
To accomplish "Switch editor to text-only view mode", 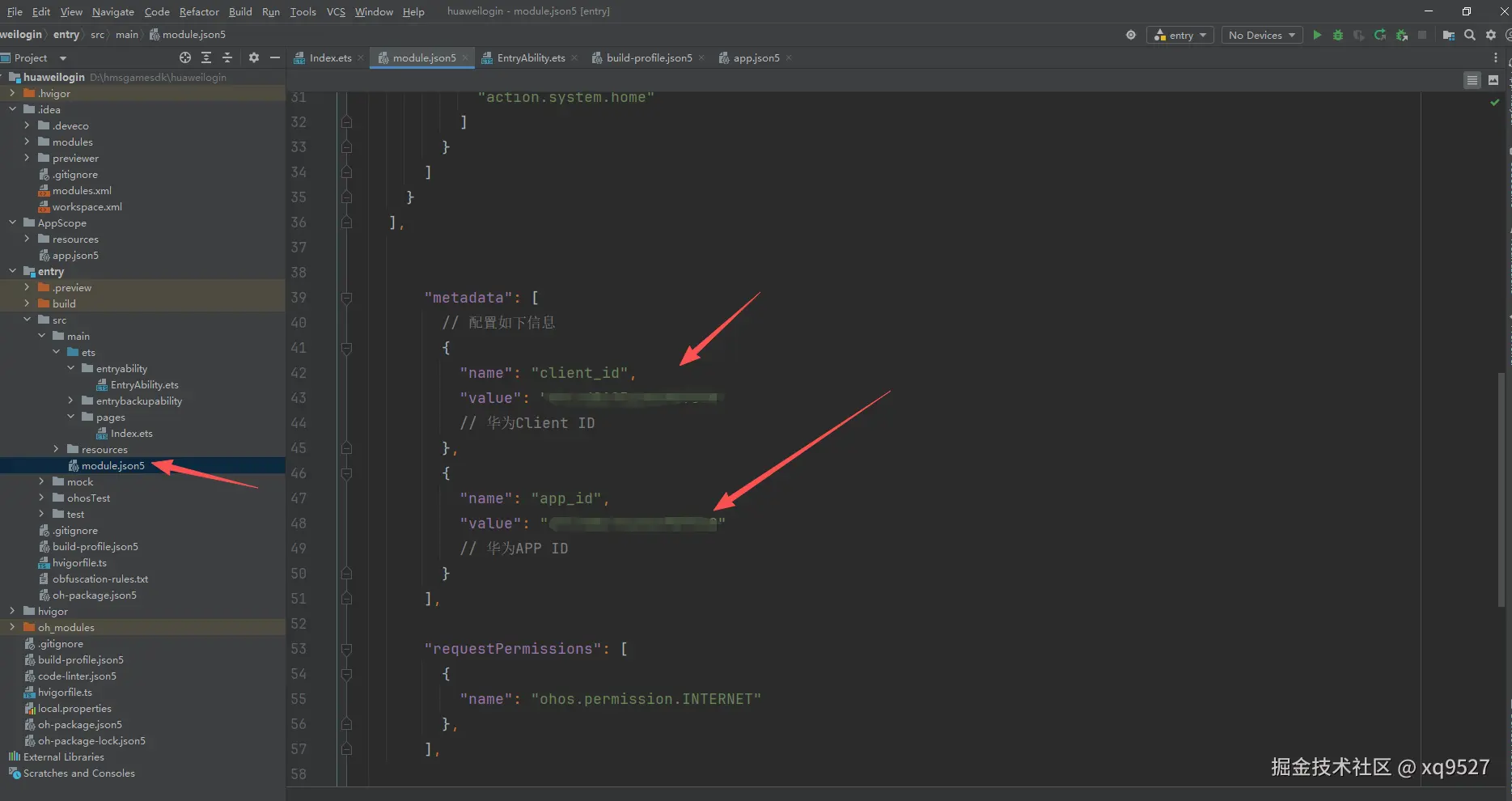I will click(1472, 80).
